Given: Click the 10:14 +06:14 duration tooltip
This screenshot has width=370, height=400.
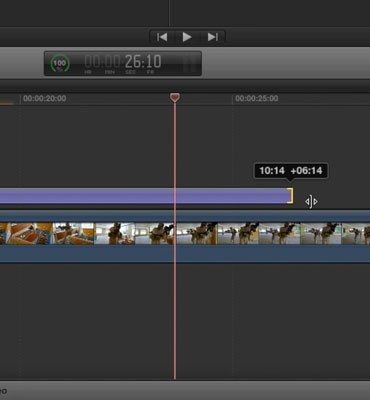Looking at the screenshot, I should 291,171.
